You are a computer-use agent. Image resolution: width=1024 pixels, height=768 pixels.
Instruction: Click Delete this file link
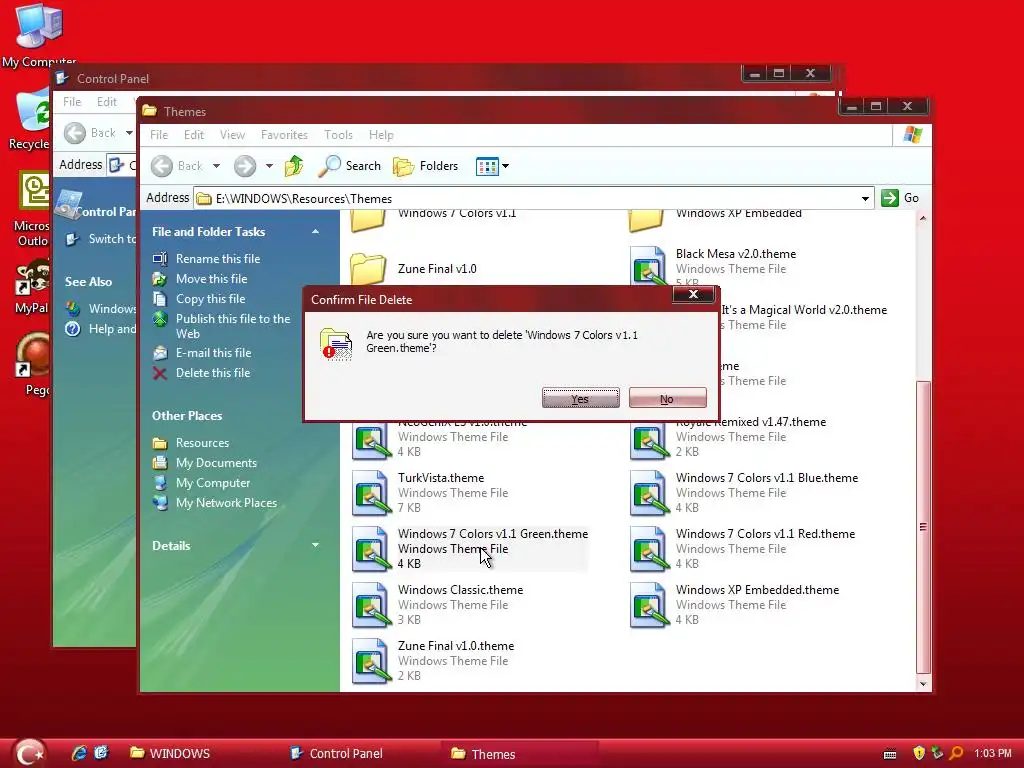pyautogui.click(x=212, y=373)
